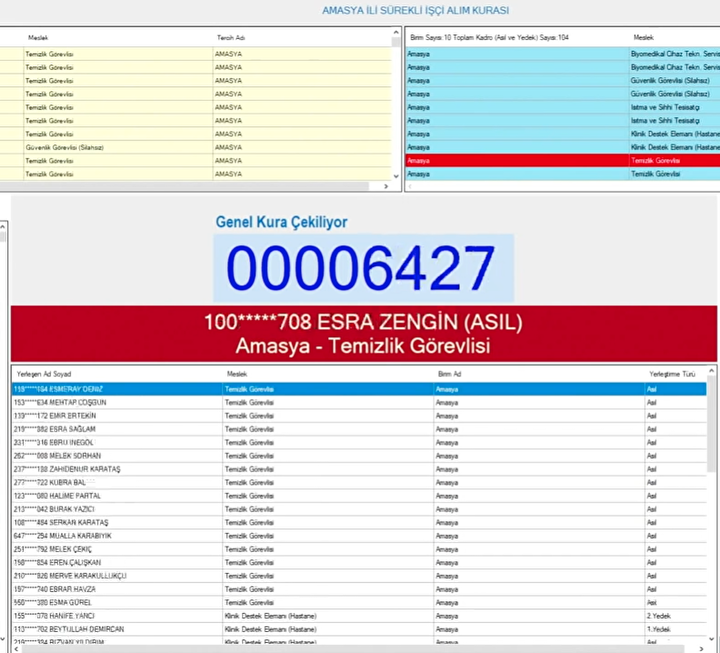Select the 'SERKAN KARATAŞ' row
This screenshot has height=653, width=720.
[359, 523]
